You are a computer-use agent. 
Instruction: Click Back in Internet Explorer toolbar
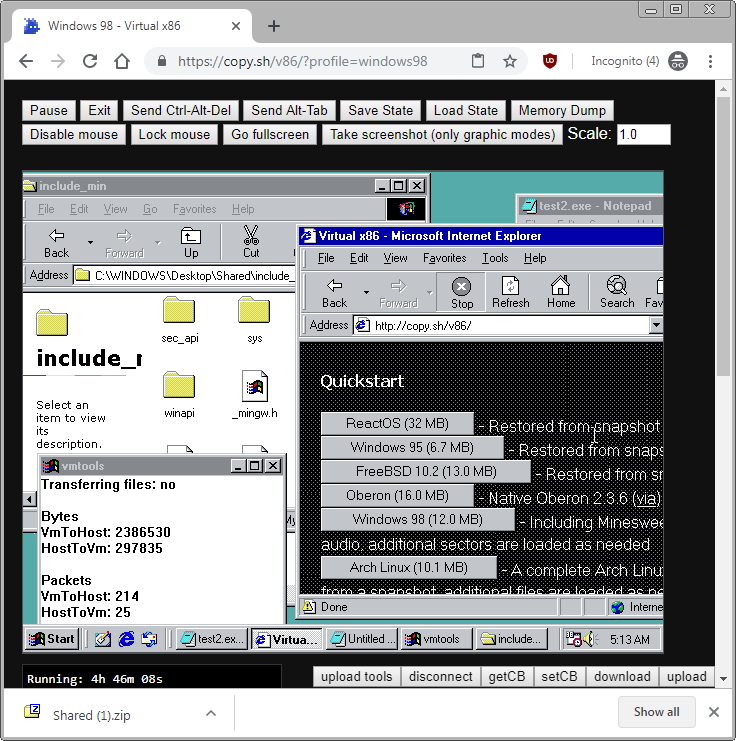335,293
